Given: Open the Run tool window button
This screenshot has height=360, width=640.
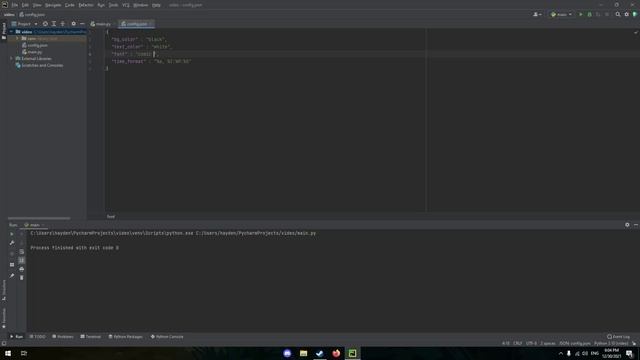Looking at the screenshot, I should point(16,337).
